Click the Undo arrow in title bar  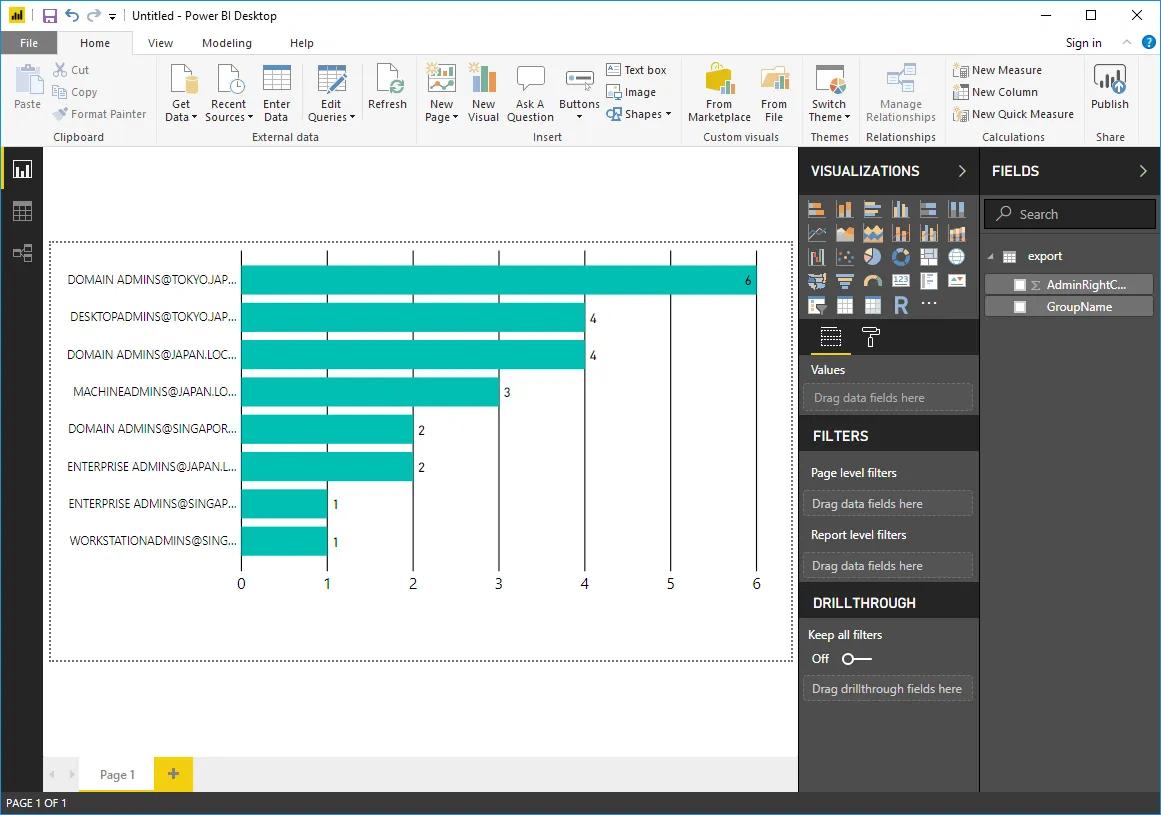point(72,16)
